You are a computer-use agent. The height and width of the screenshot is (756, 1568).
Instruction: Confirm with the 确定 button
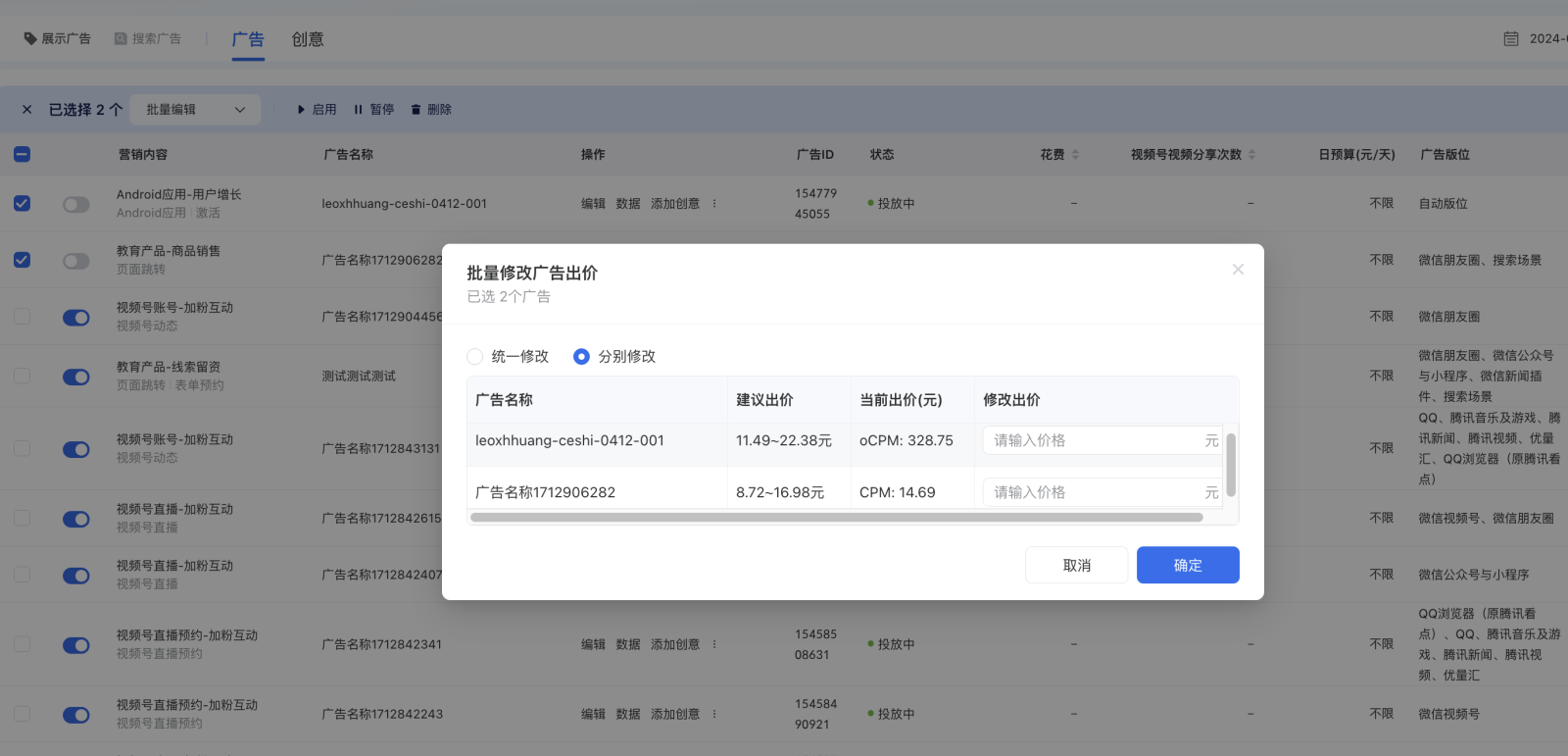coord(1188,565)
